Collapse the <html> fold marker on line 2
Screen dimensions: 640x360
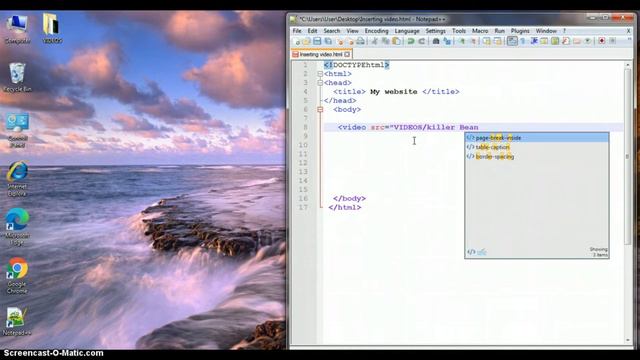(x=320, y=74)
